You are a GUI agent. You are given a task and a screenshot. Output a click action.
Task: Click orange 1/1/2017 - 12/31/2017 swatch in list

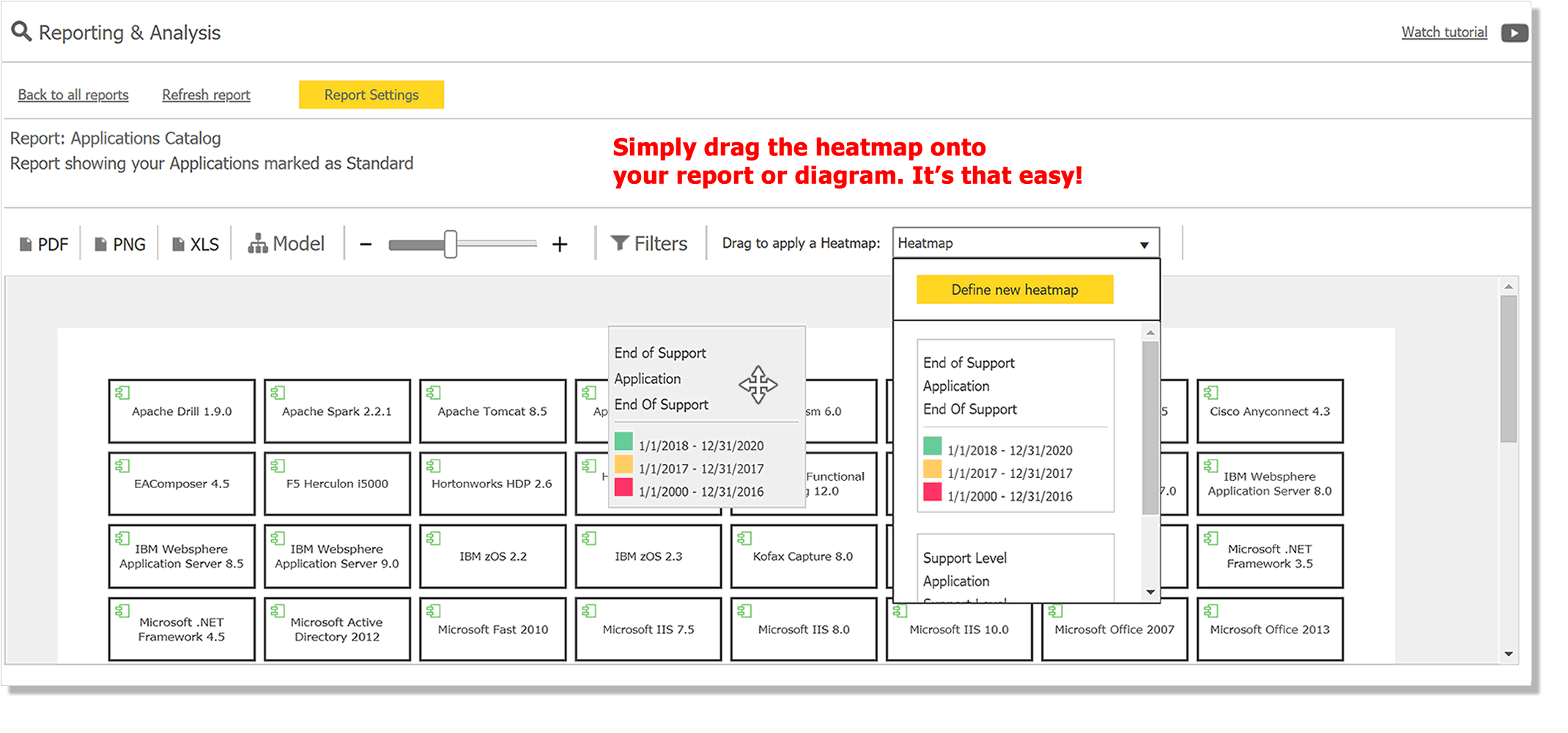[x=933, y=469]
